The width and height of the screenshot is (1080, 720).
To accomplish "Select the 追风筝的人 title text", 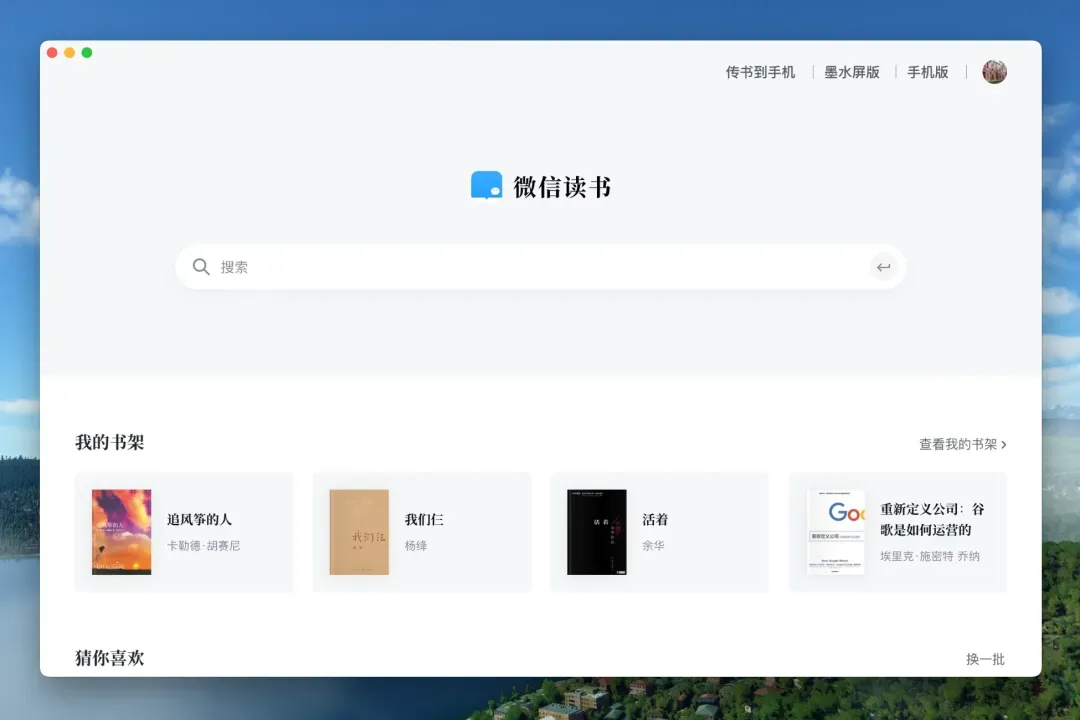I will pyautogui.click(x=199, y=520).
